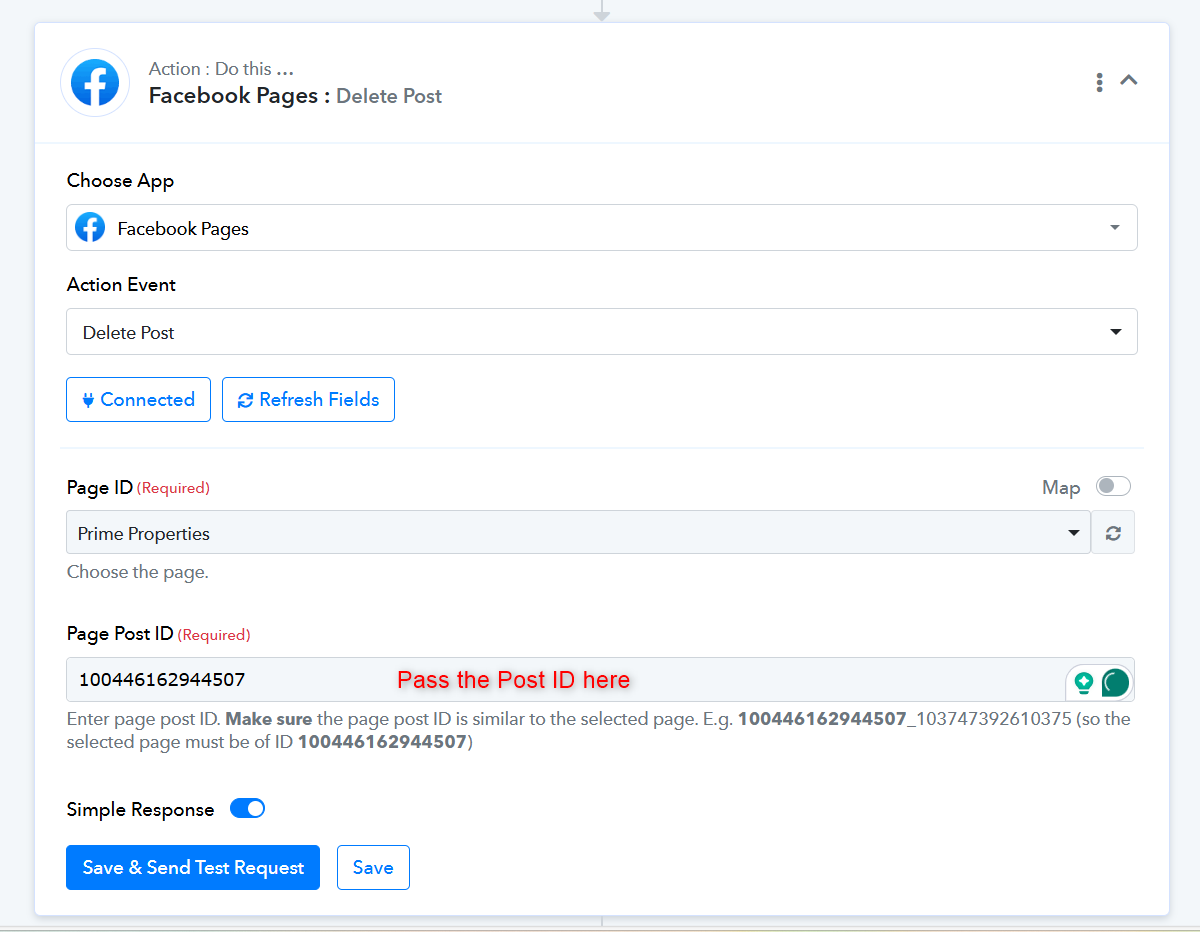
Task: Click the white Save button
Action: 373,868
